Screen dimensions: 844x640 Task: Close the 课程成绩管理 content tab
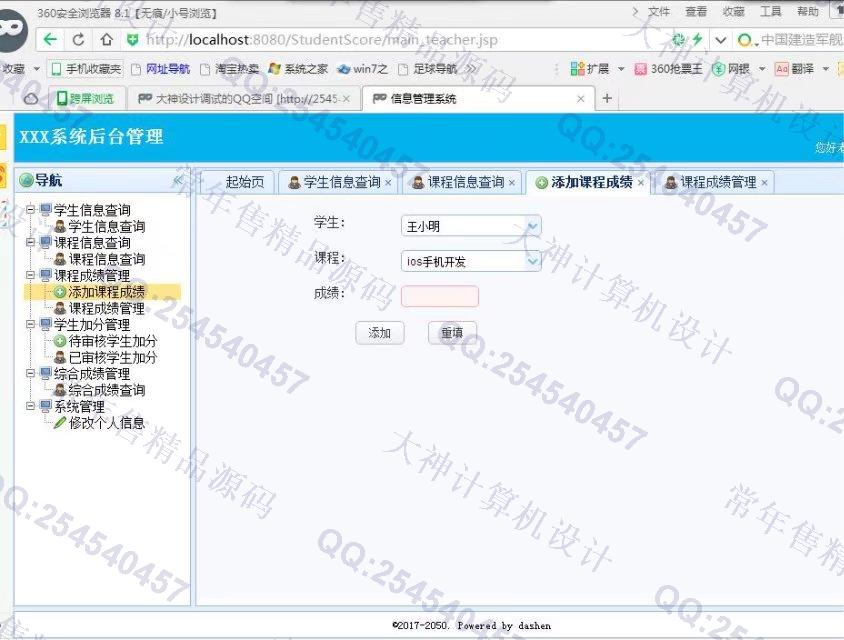[764, 183]
